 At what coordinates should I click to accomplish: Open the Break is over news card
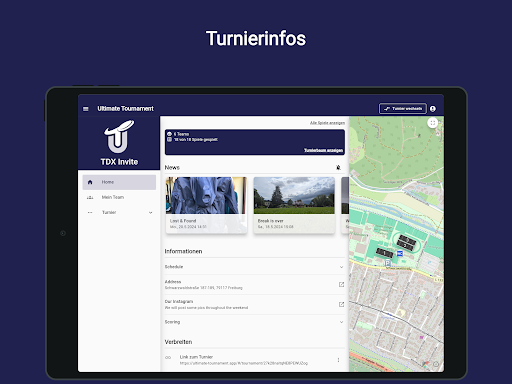click(294, 205)
